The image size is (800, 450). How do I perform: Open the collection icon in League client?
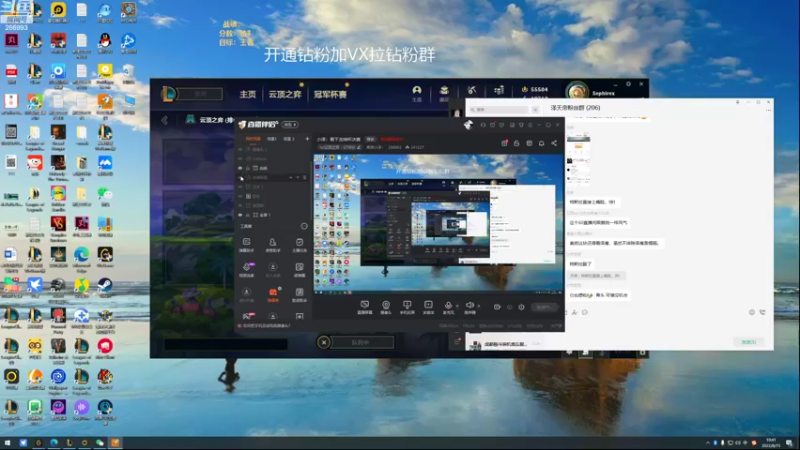point(444,92)
